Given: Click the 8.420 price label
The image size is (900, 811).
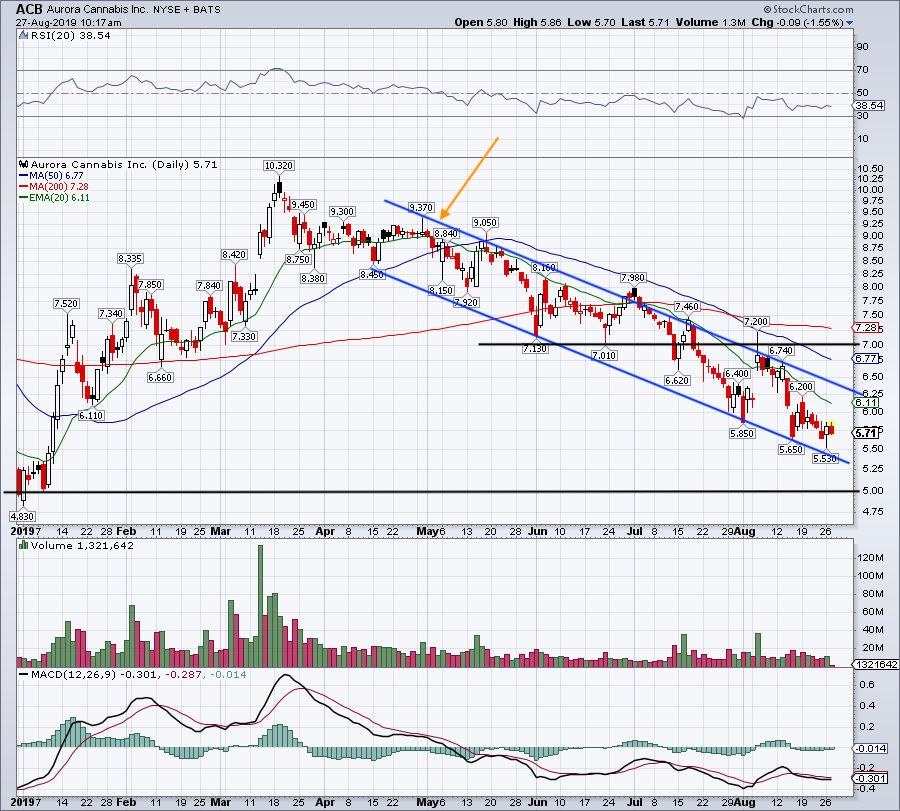Looking at the screenshot, I should (234, 255).
